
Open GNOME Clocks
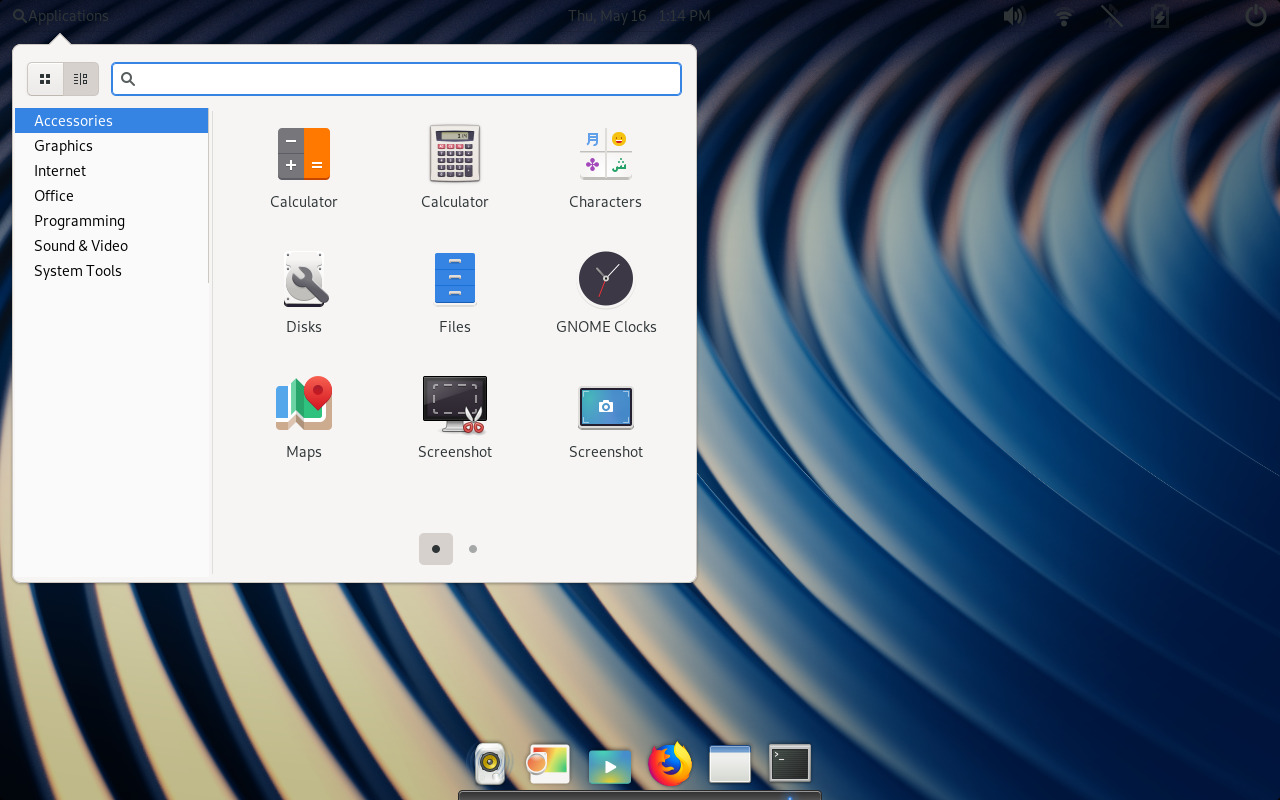coord(605,279)
